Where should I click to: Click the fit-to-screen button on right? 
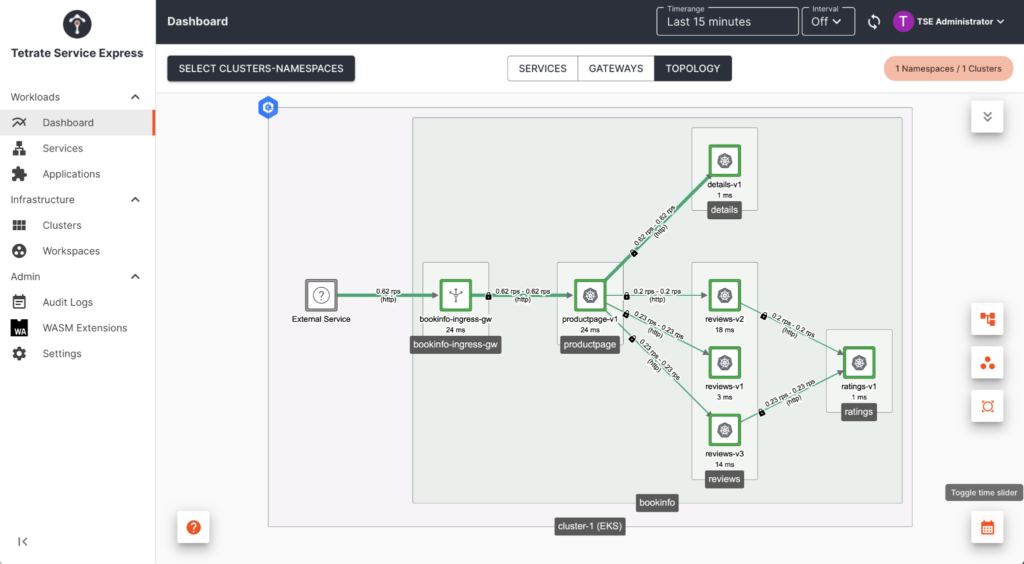(987, 406)
